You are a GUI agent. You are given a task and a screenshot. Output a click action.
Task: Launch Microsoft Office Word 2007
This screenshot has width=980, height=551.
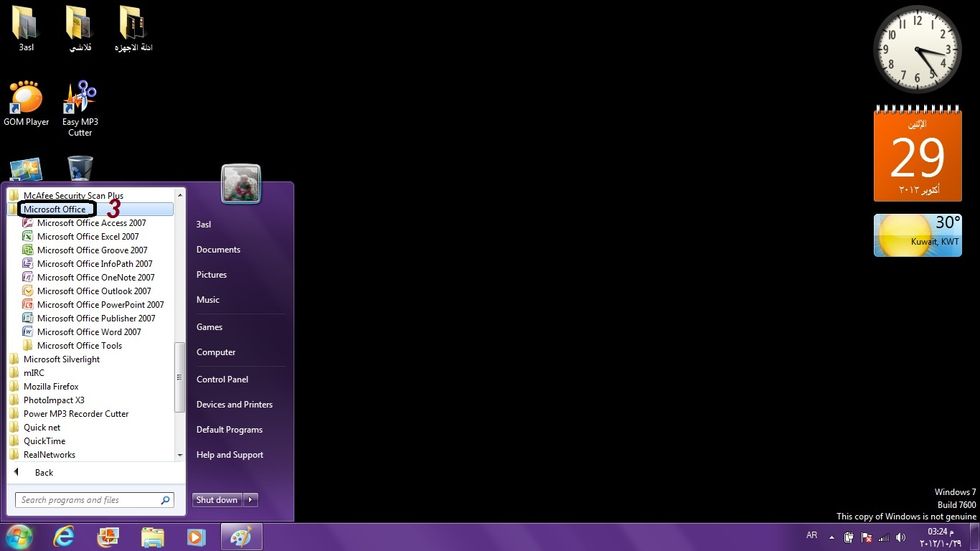(x=88, y=332)
